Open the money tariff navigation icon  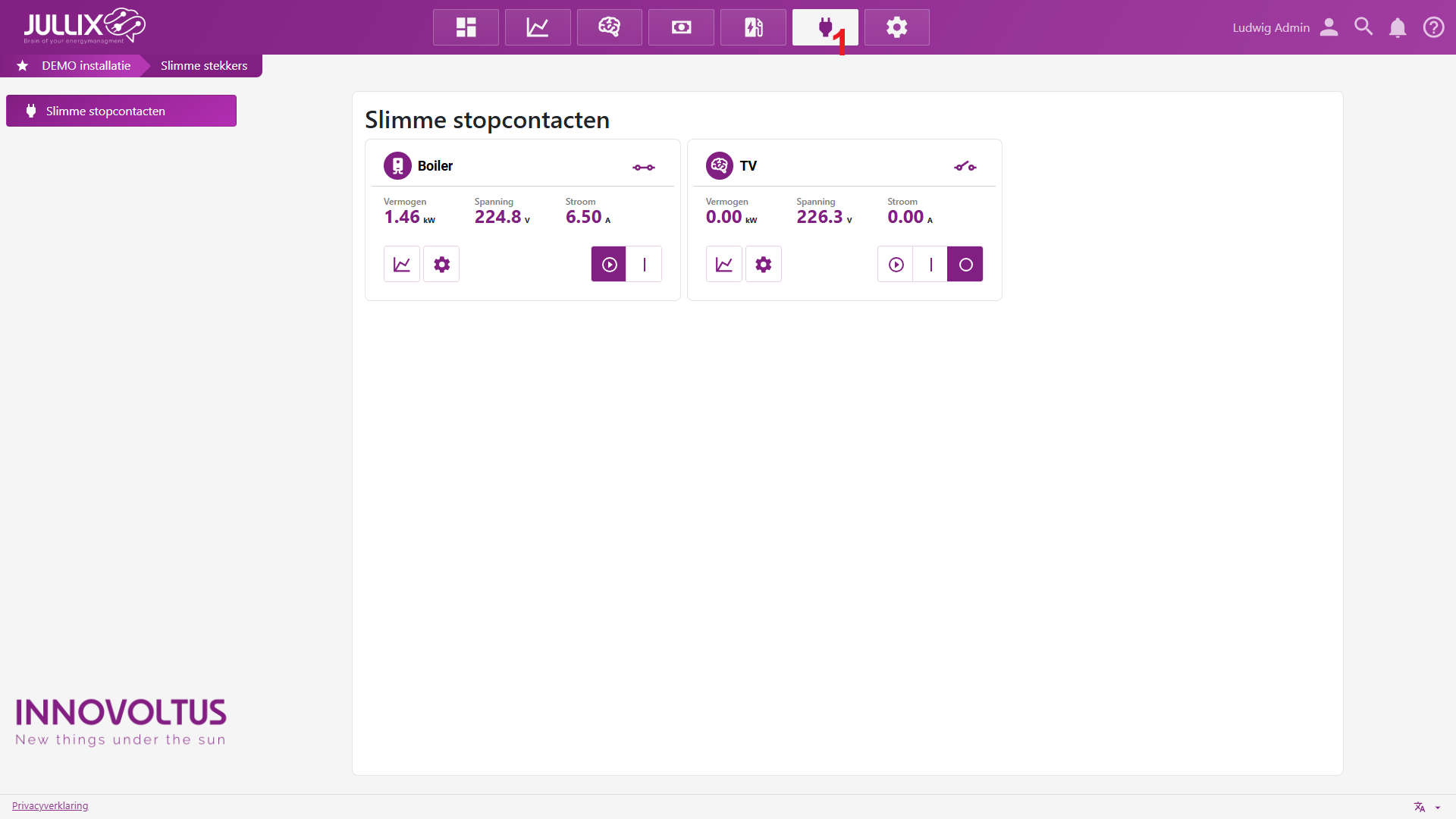tap(681, 27)
